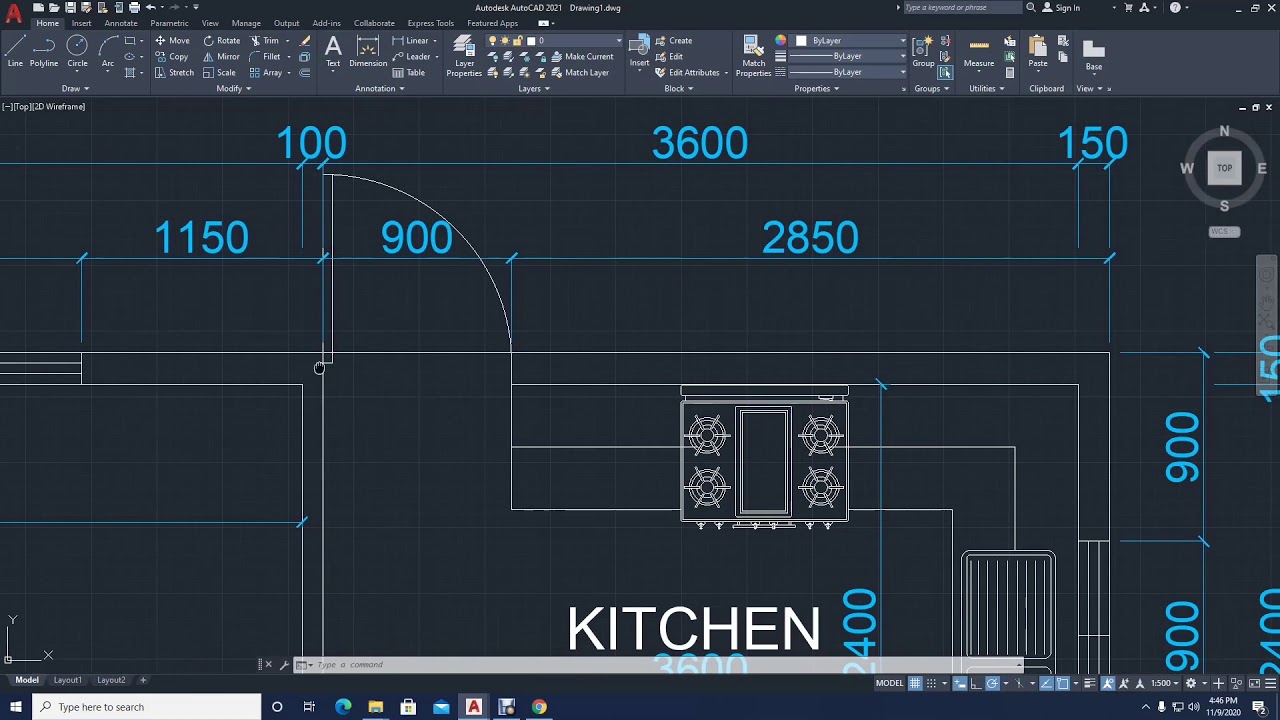Toggle 2D object snap in status bar
The width and height of the screenshot is (1280, 720).
pyautogui.click(x=1063, y=683)
